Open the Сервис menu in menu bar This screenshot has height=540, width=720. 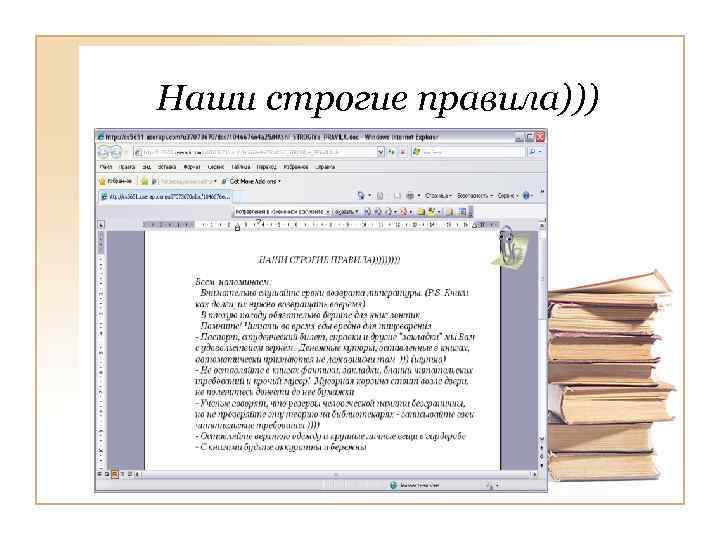tap(216, 167)
